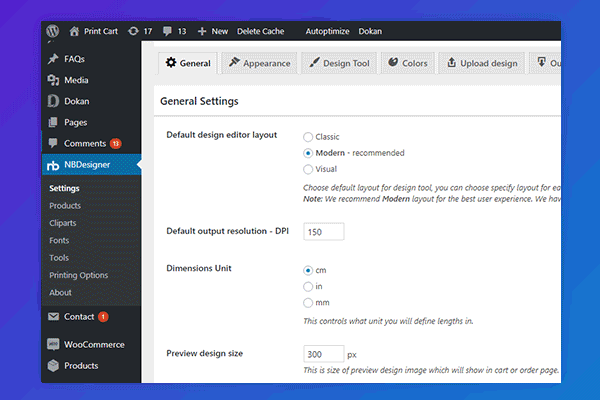Click the Media library icon
The width and height of the screenshot is (600, 400).
click(x=53, y=80)
